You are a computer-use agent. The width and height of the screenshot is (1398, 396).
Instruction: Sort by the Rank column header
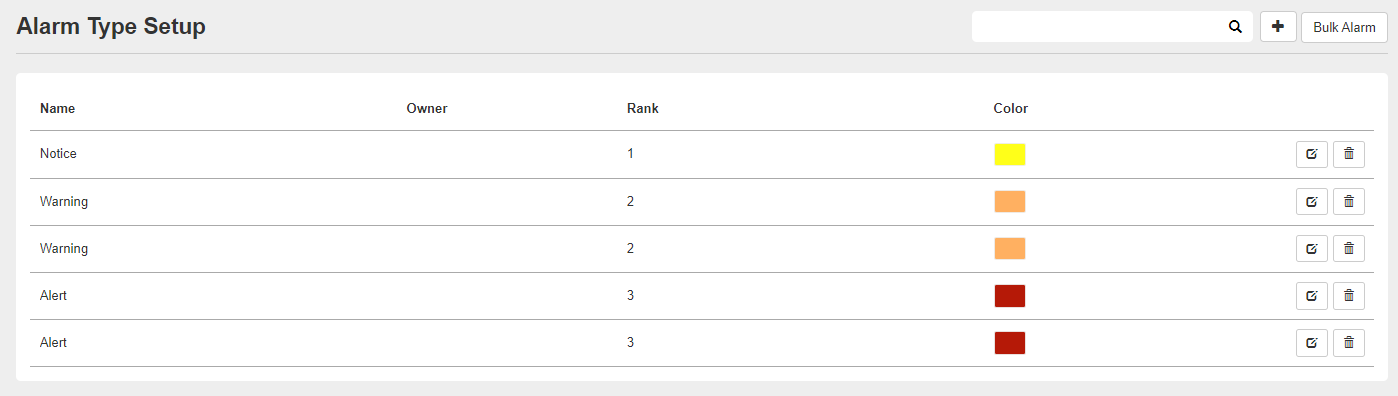pyautogui.click(x=642, y=108)
